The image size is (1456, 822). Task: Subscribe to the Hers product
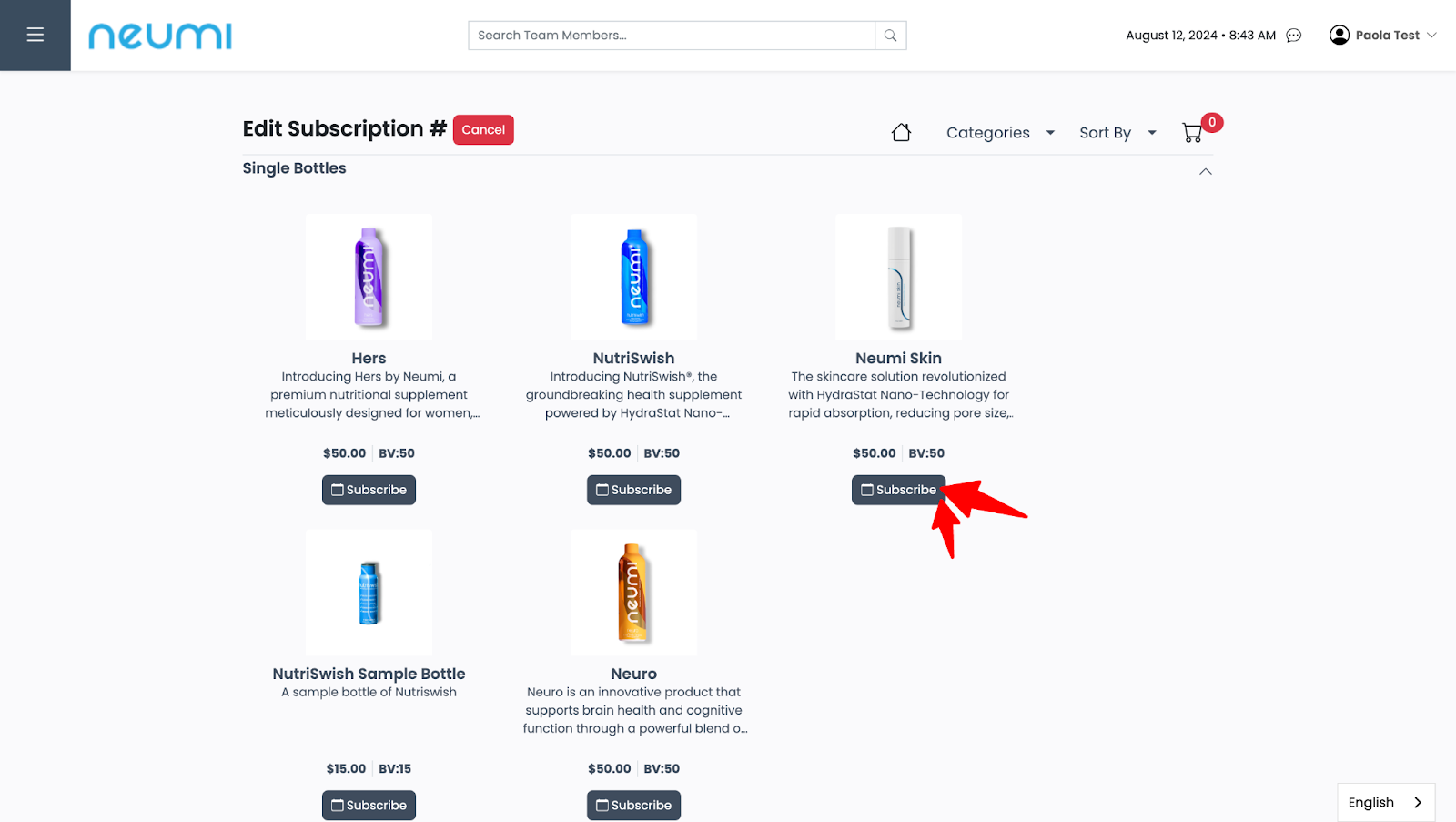click(369, 490)
